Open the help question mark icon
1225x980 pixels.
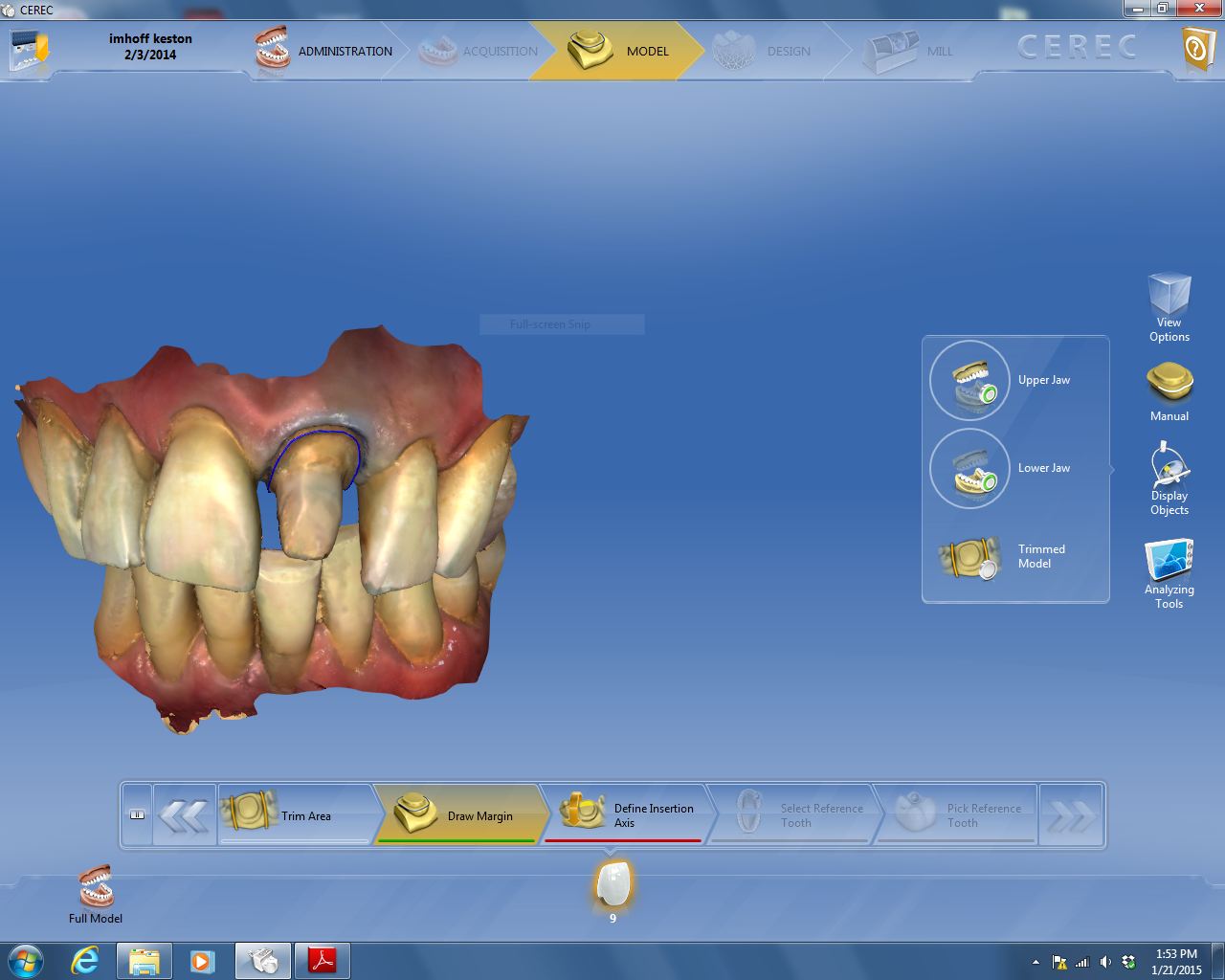point(1197,48)
